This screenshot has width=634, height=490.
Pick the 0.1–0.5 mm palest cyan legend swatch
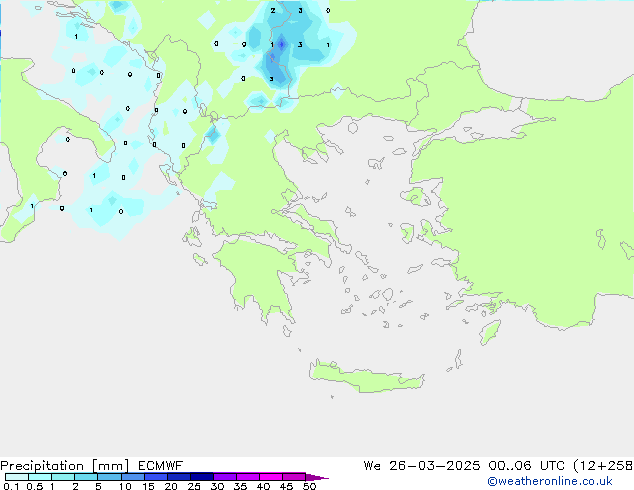(17, 477)
